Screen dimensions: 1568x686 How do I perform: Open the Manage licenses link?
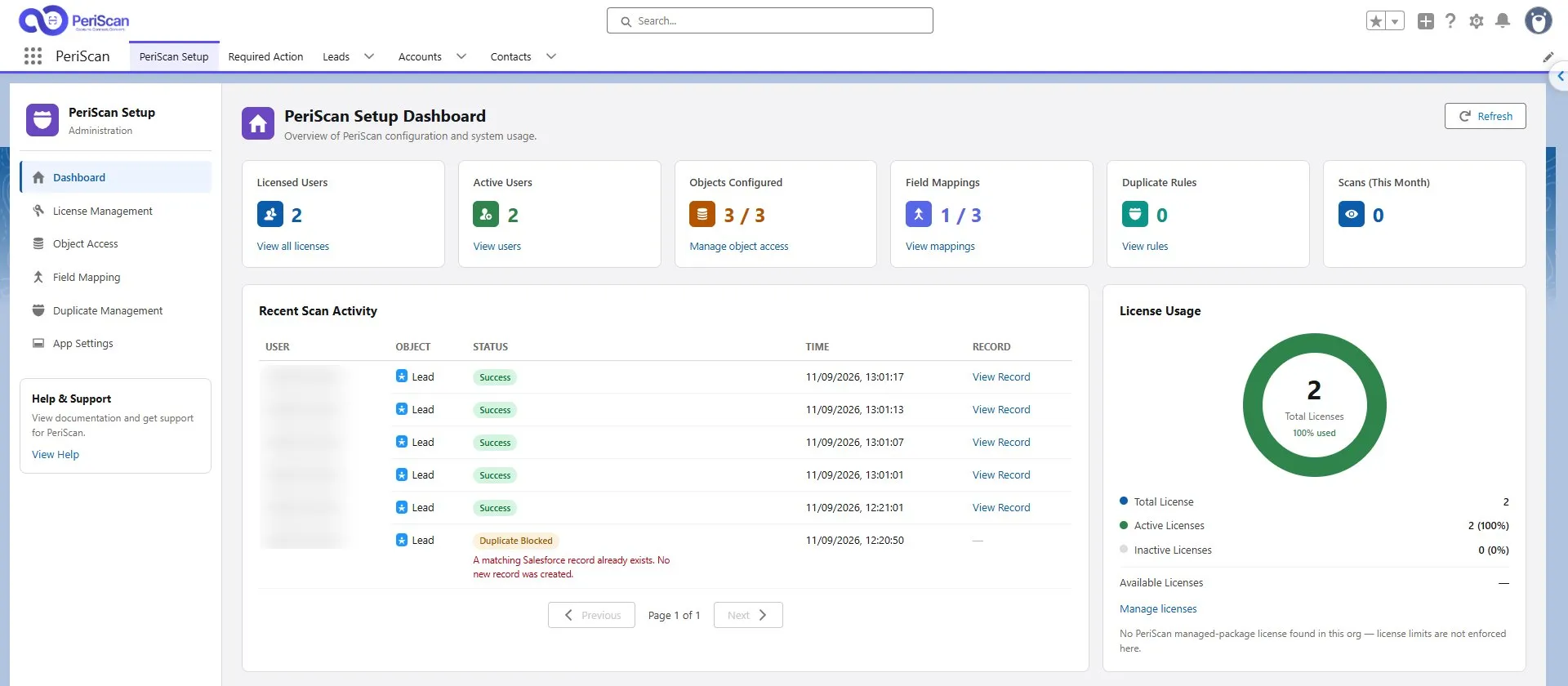1158,609
